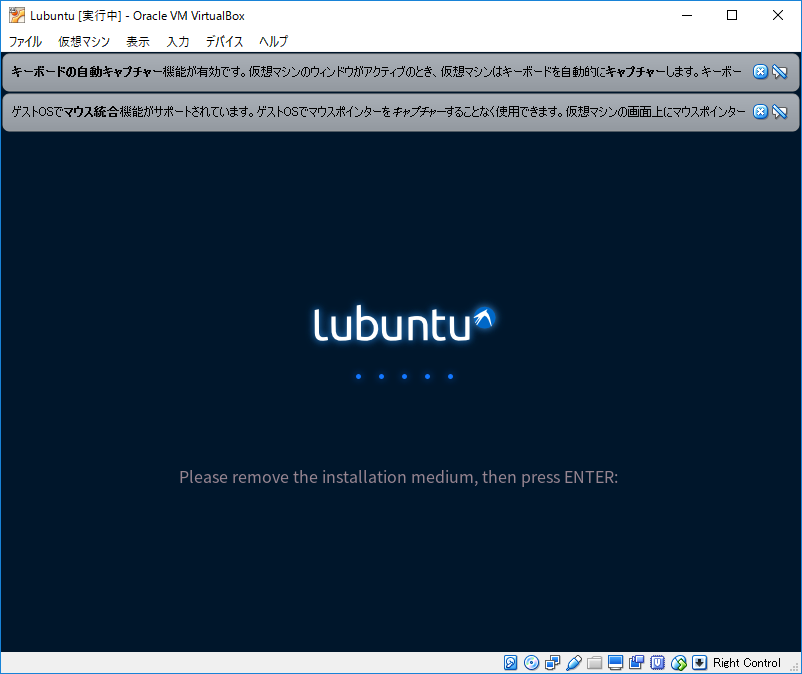Open the 仮想マシン menu
Viewport: 802px width, 674px height.
84,41
